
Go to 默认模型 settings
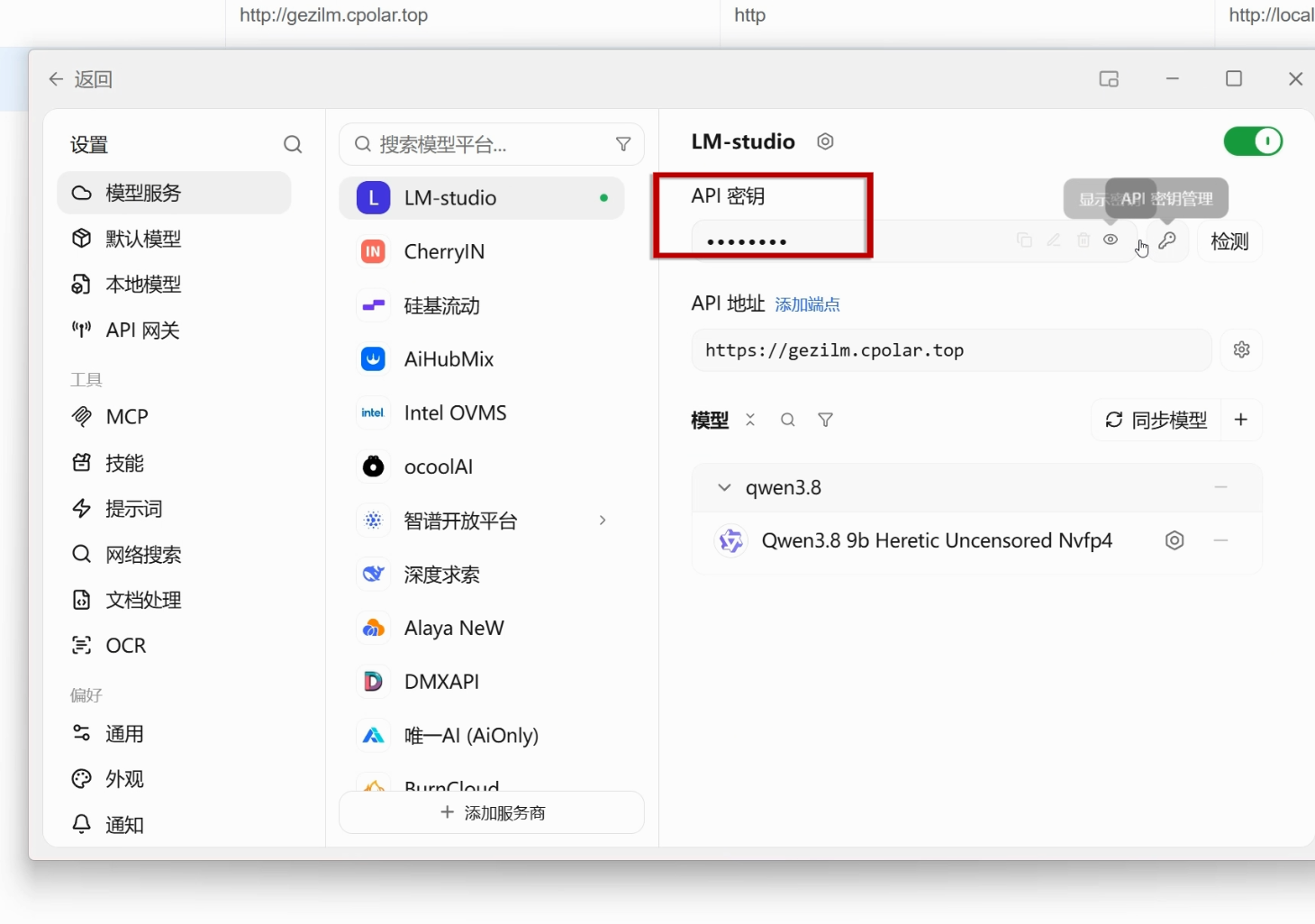point(174,239)
